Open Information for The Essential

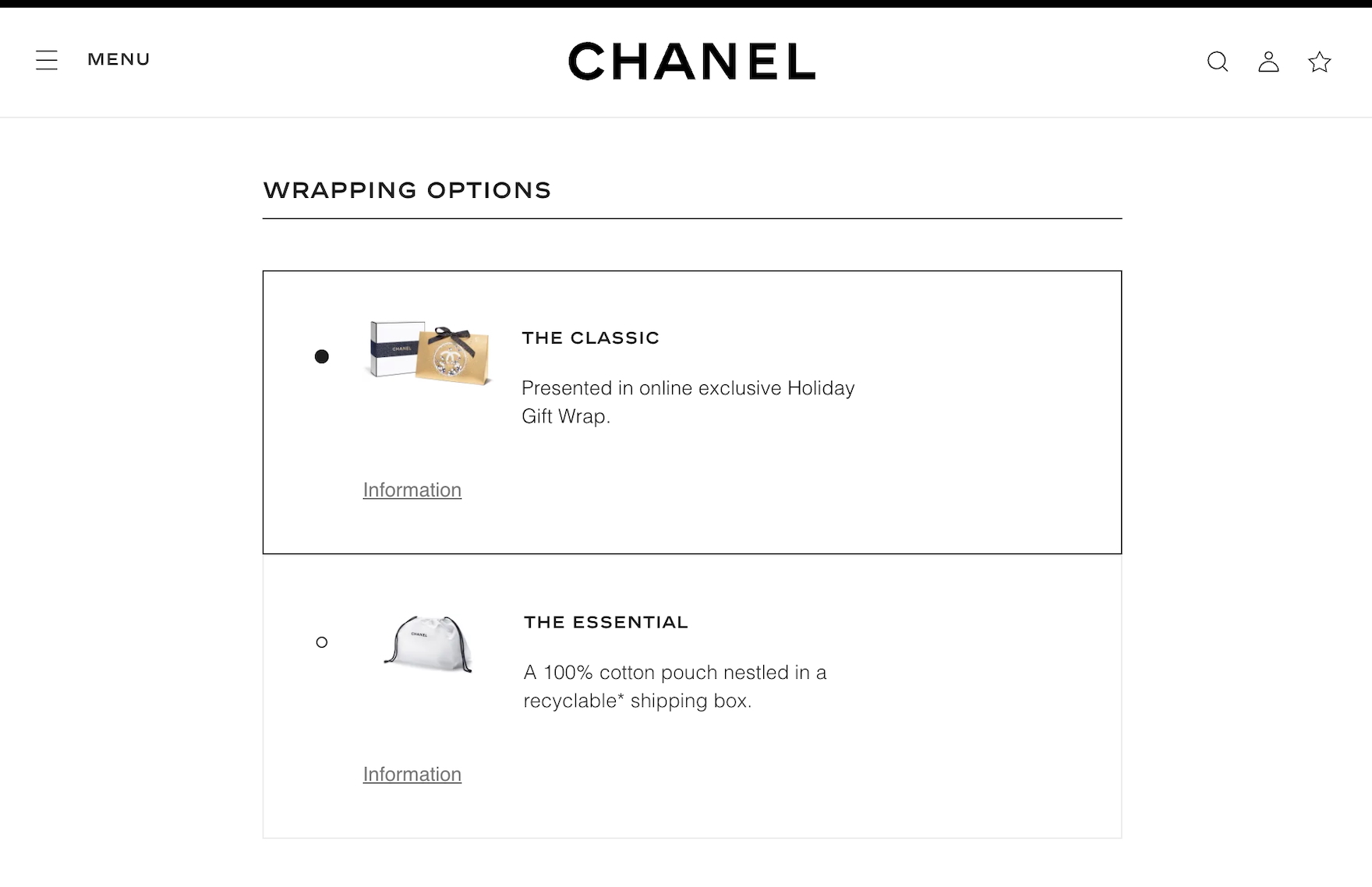pos(412,774)
